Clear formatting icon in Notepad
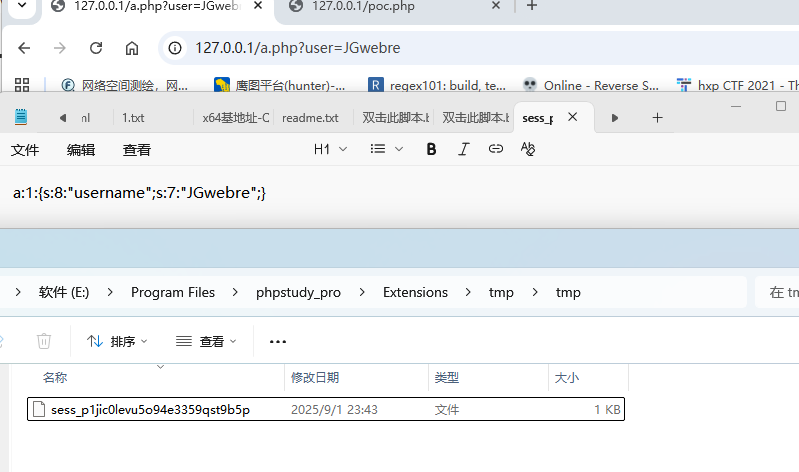This screenshot has height=472, width=799. coord(527,149)
